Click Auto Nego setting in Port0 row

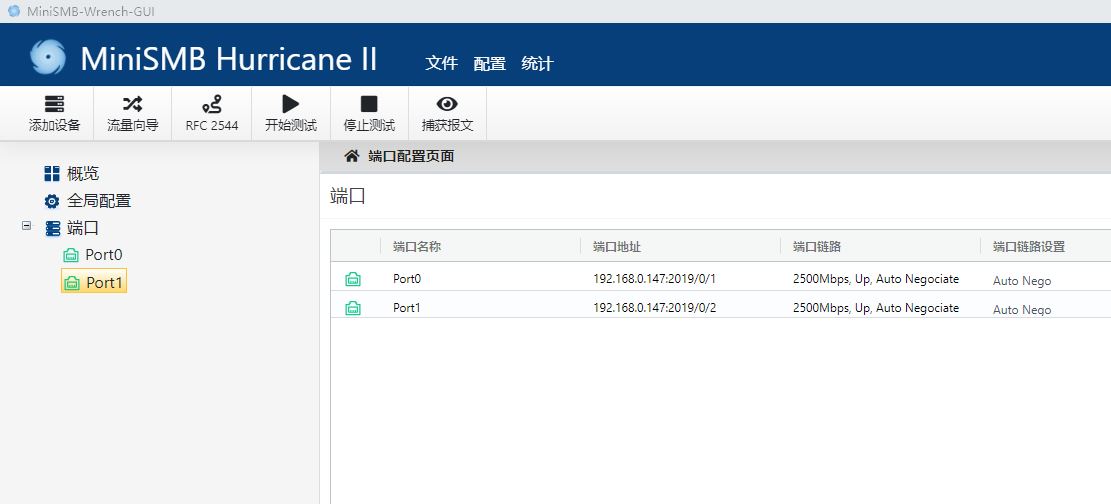[x=1022, y=281]
